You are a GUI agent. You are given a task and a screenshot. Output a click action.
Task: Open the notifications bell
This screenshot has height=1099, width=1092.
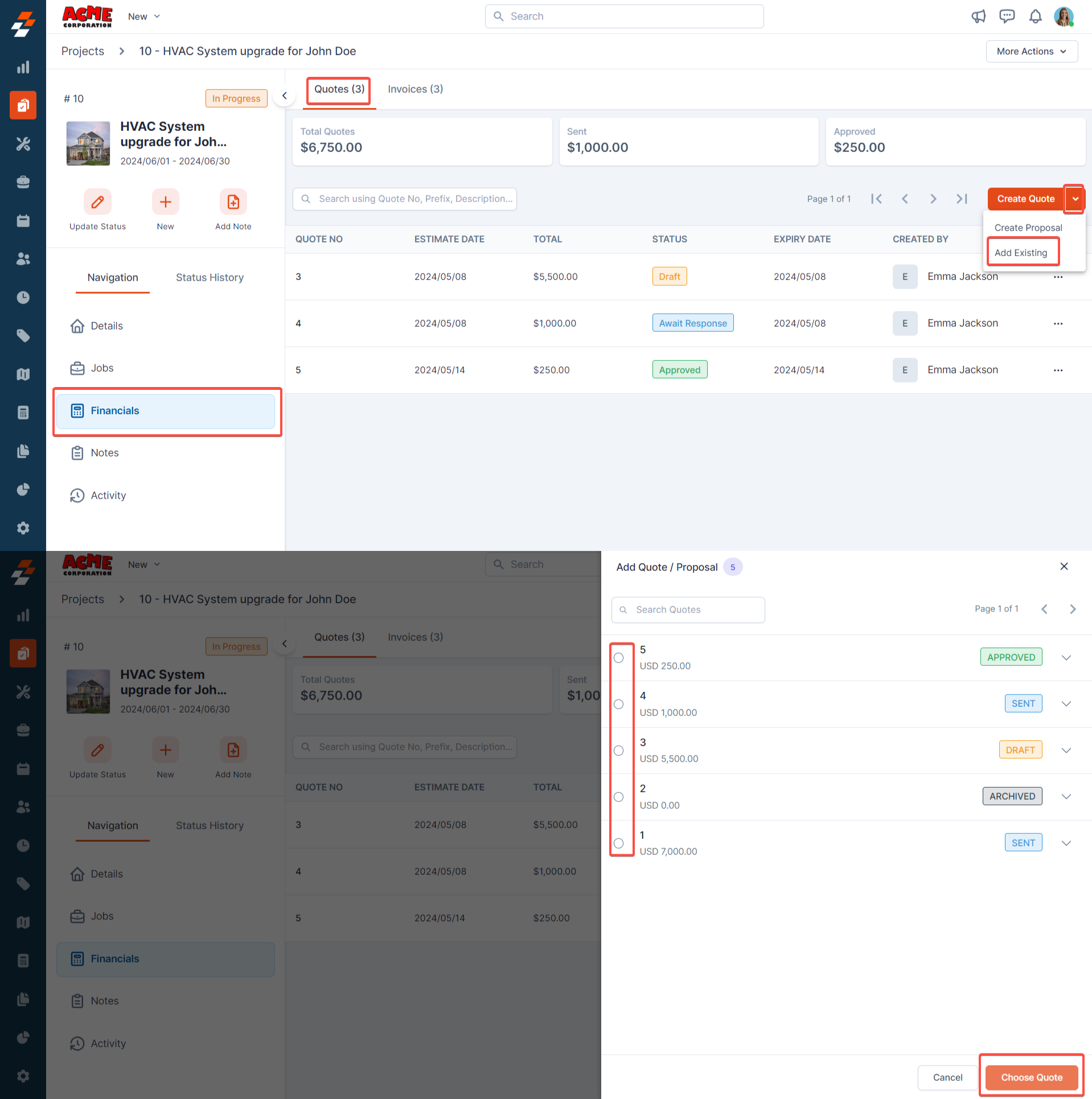tap(1035, 17)
